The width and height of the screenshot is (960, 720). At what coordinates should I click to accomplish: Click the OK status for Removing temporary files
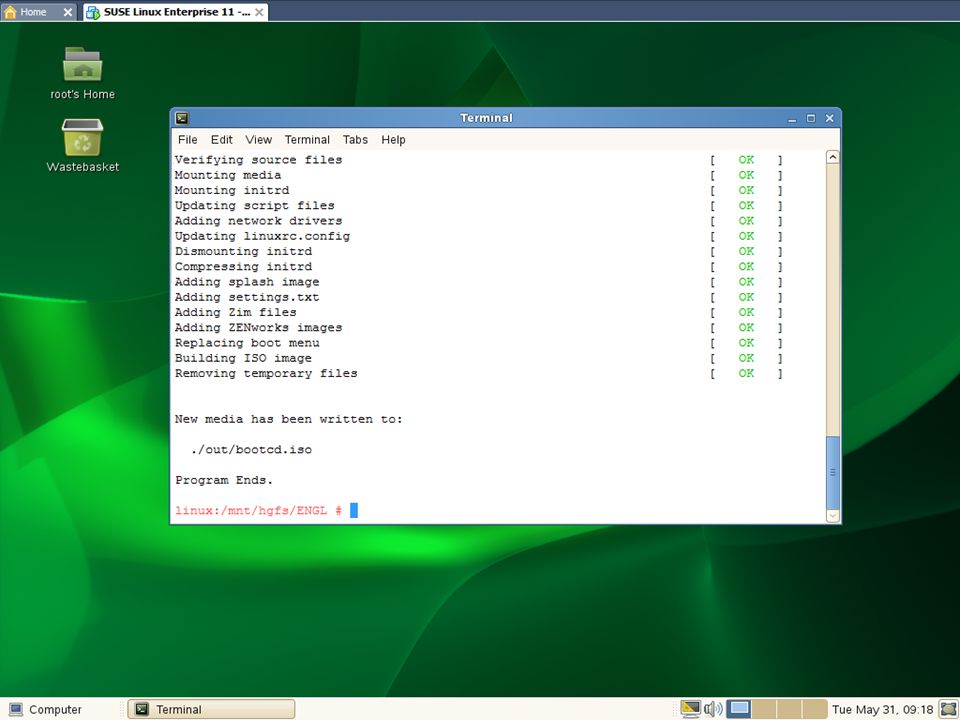pyautogui.click(x=746, y=373)
